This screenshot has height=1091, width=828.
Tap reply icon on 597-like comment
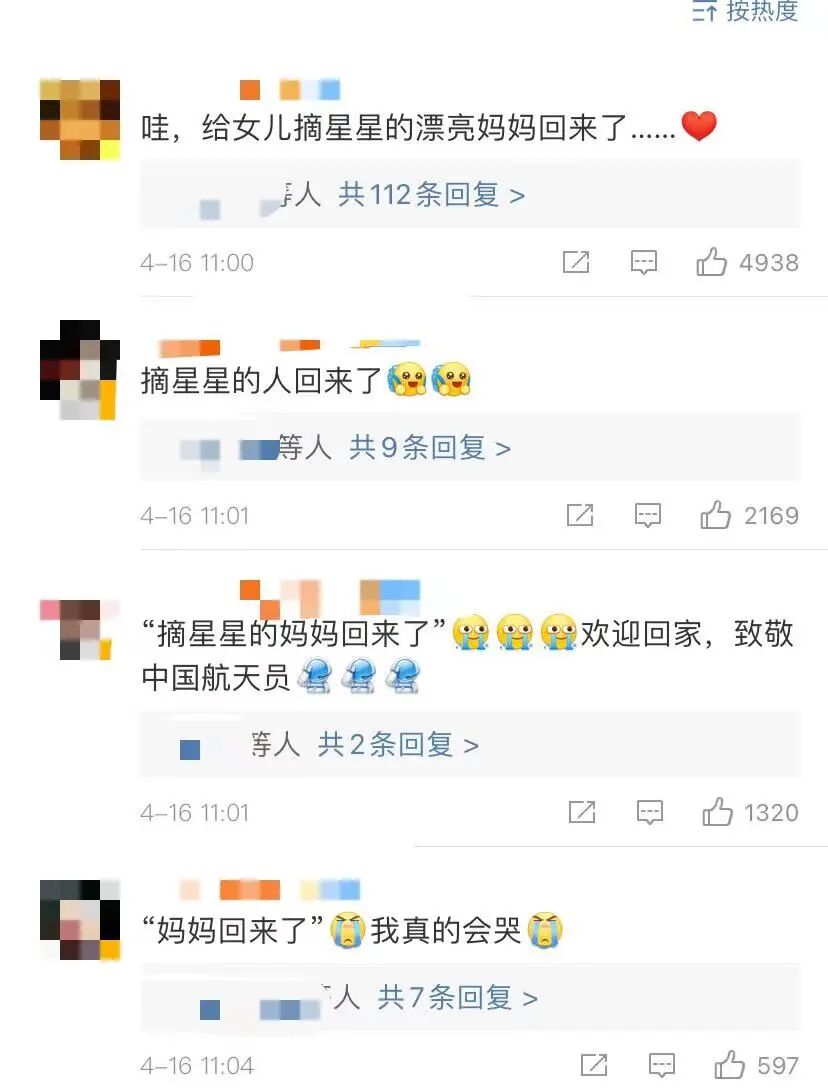pyautogui.click(x=662, y=1065)
